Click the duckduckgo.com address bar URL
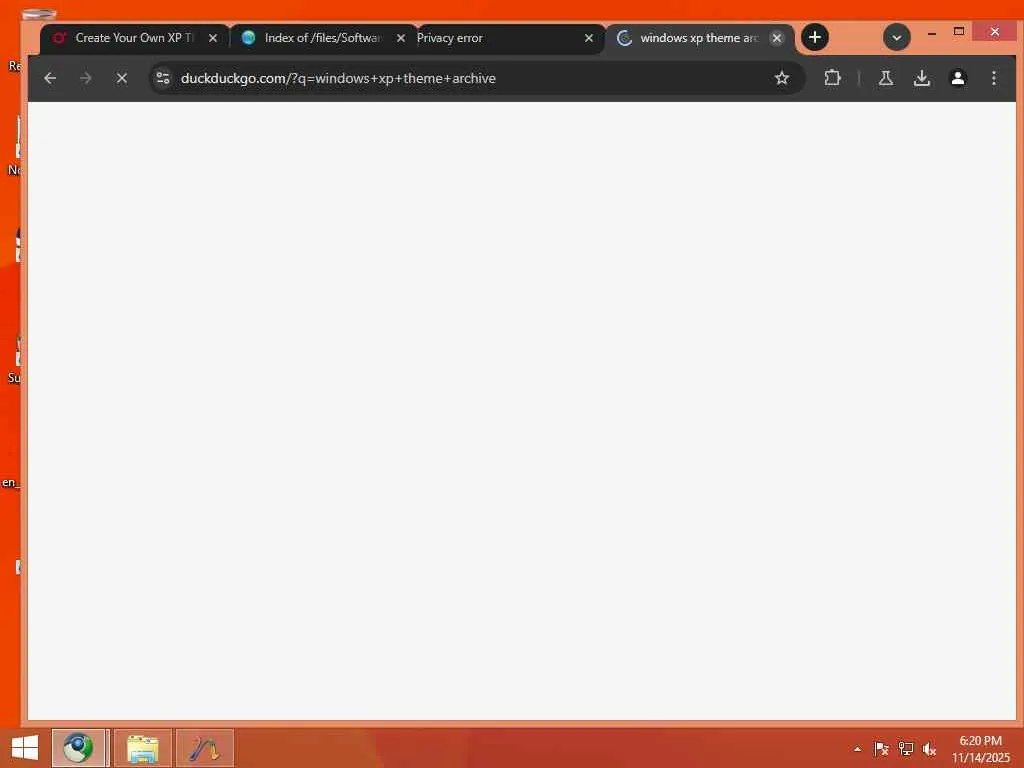Viewport: 1024px width, 768px height. coord(338,78)
